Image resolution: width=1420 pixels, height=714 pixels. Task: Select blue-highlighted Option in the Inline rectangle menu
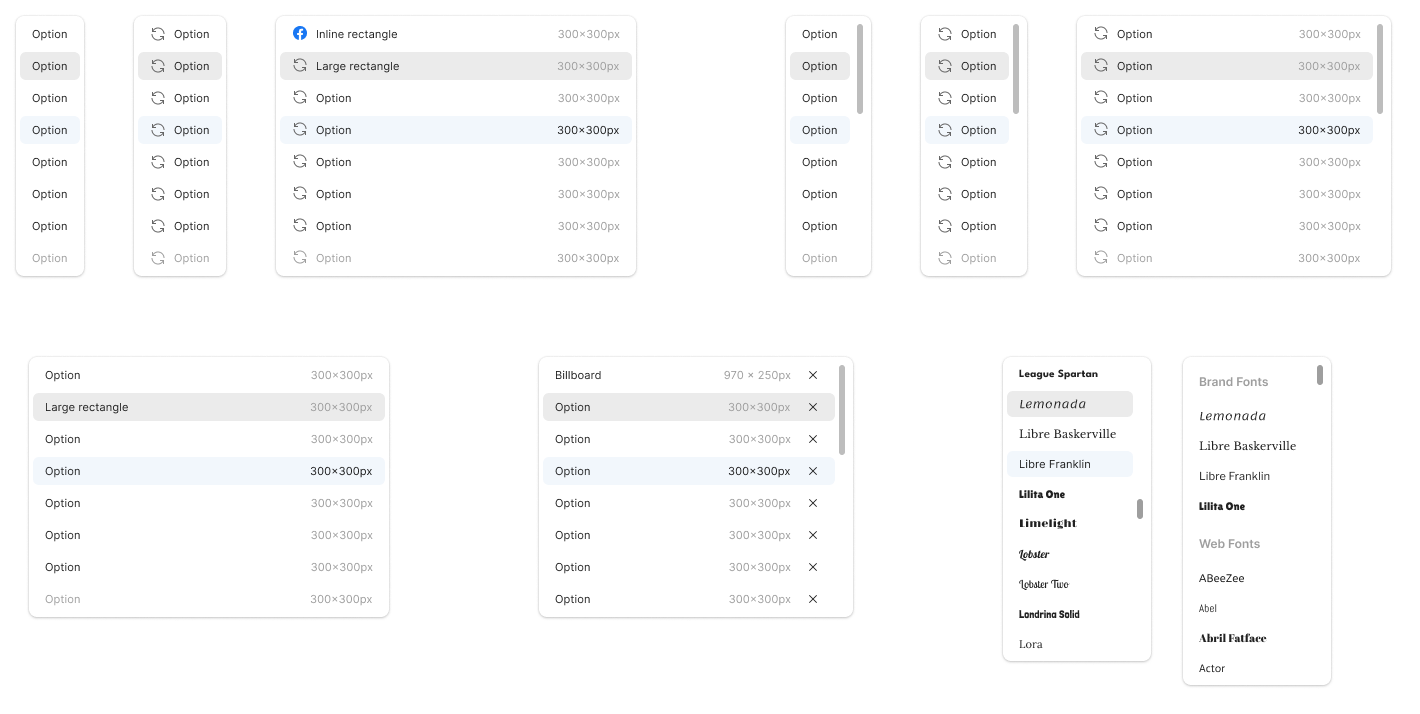(456, 130)
